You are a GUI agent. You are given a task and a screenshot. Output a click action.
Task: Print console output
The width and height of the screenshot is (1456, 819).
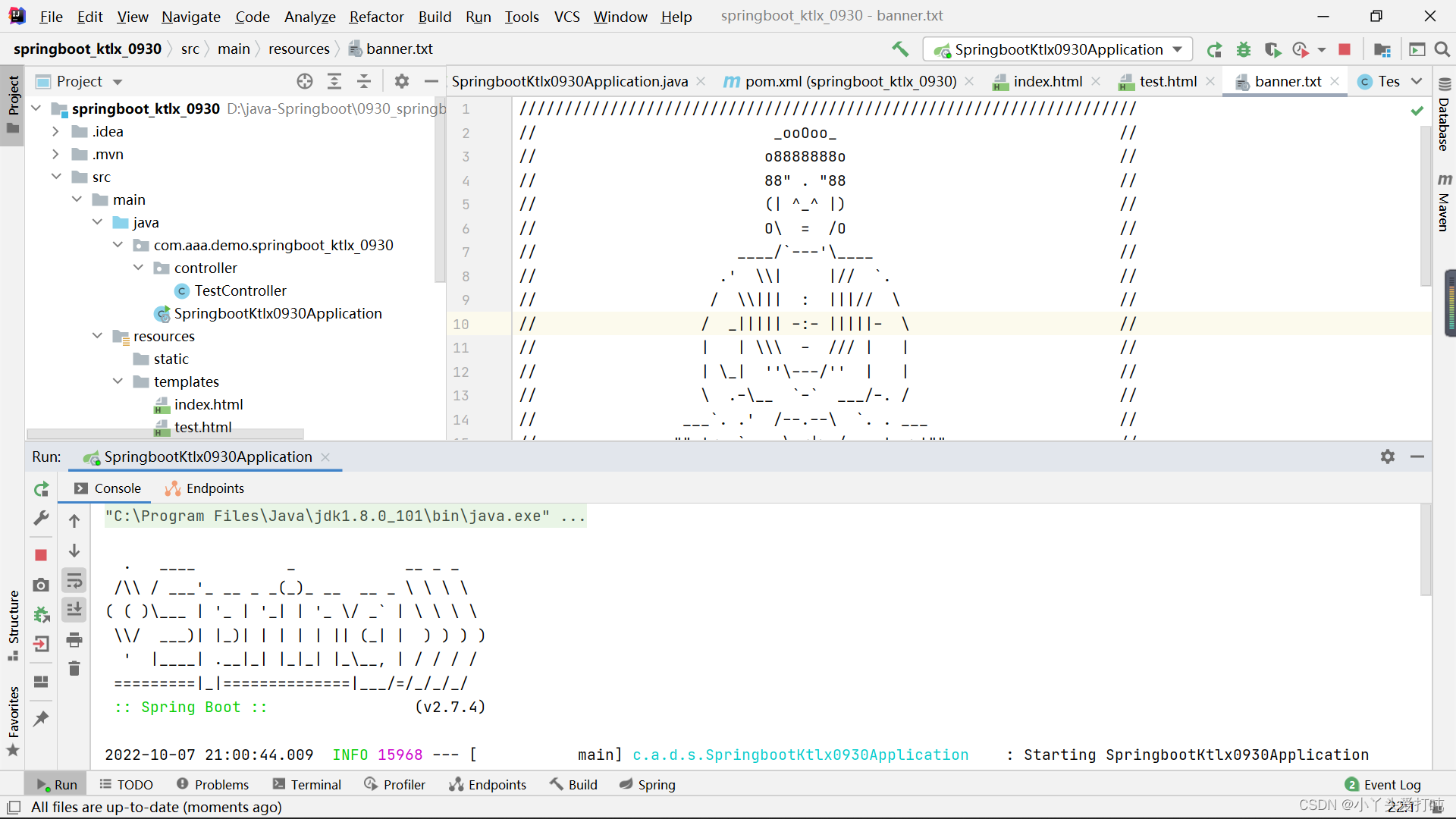(x=74, y=640)
